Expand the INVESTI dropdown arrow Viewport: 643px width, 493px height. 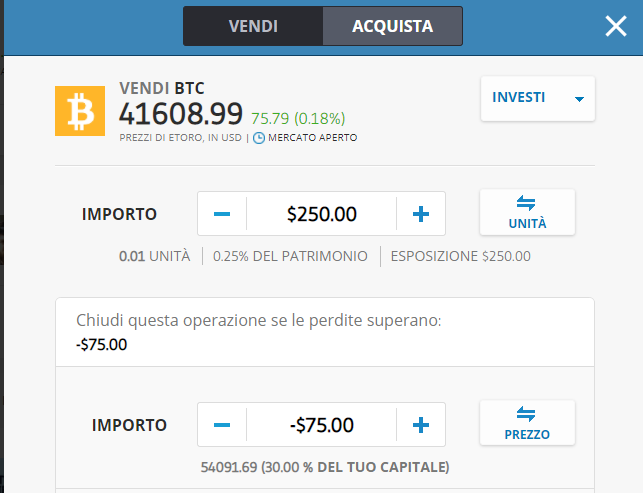coord(579,99)
